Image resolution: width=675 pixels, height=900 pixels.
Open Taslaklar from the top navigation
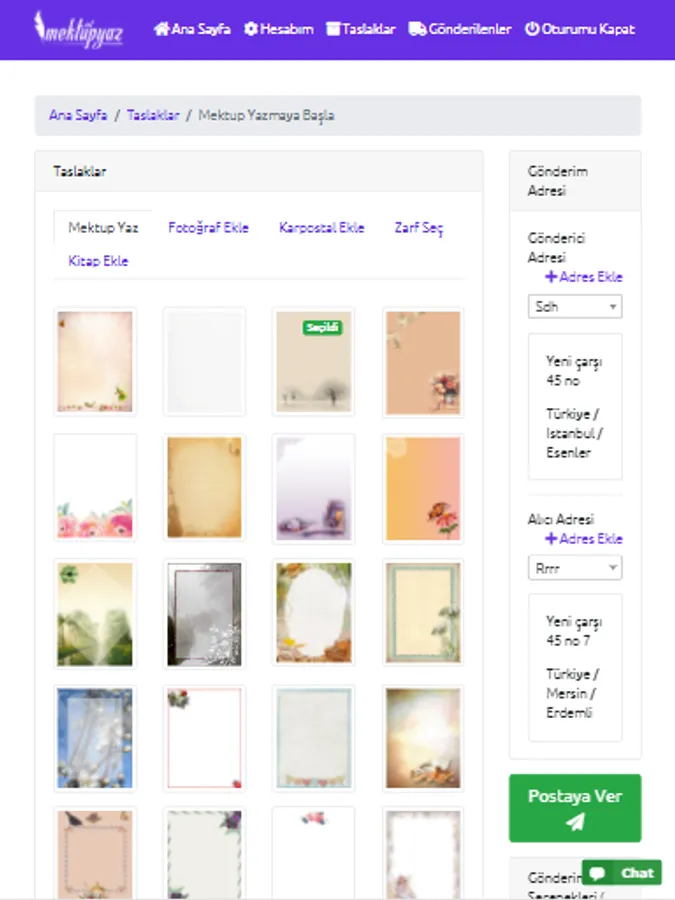[360, 29]
